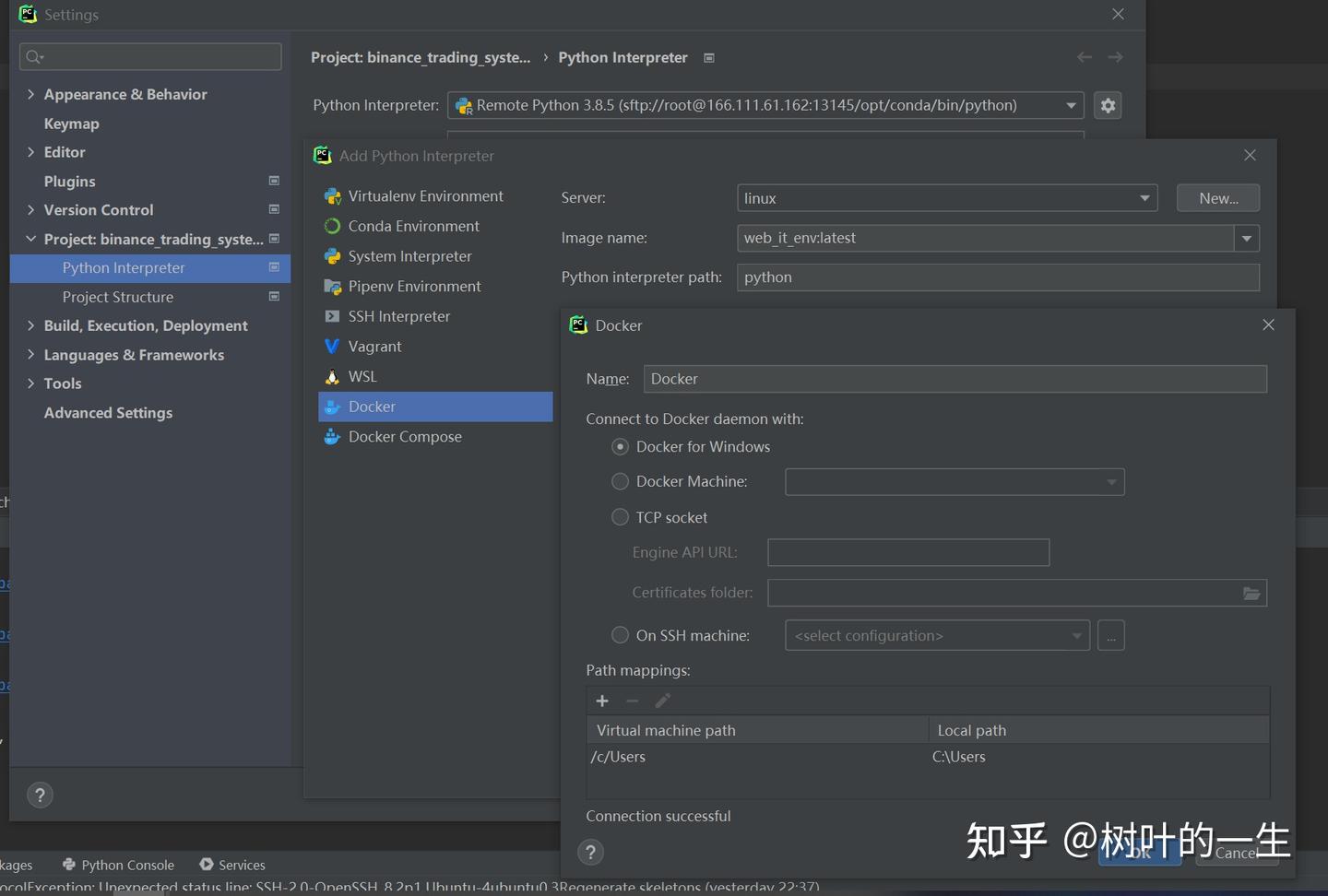Image resolution: width=1328 pixels, height=896 pixels.
Task: Click the add path mapping plus icon
Action: pyautogui.click(x=602, y=701)
